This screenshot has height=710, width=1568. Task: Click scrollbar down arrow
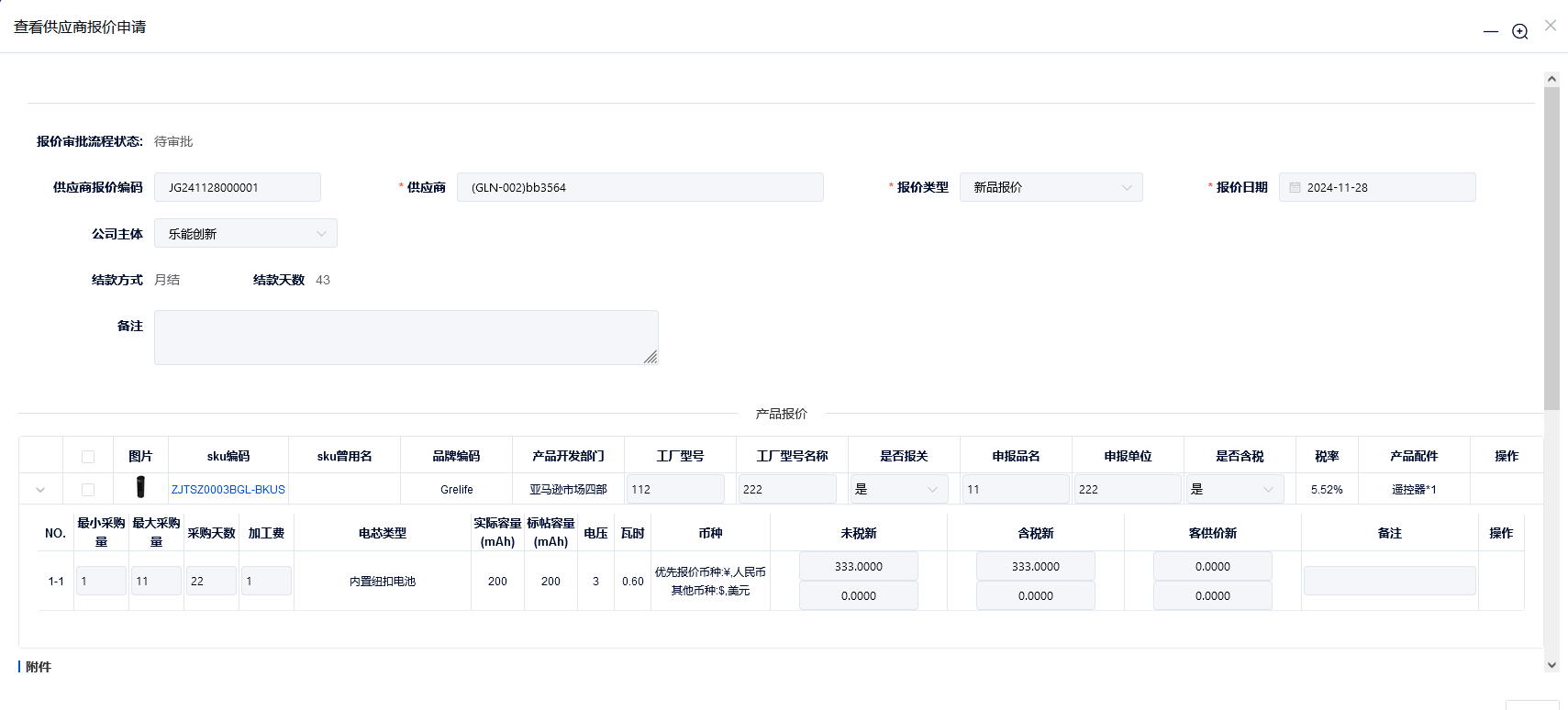point(1551,665)
